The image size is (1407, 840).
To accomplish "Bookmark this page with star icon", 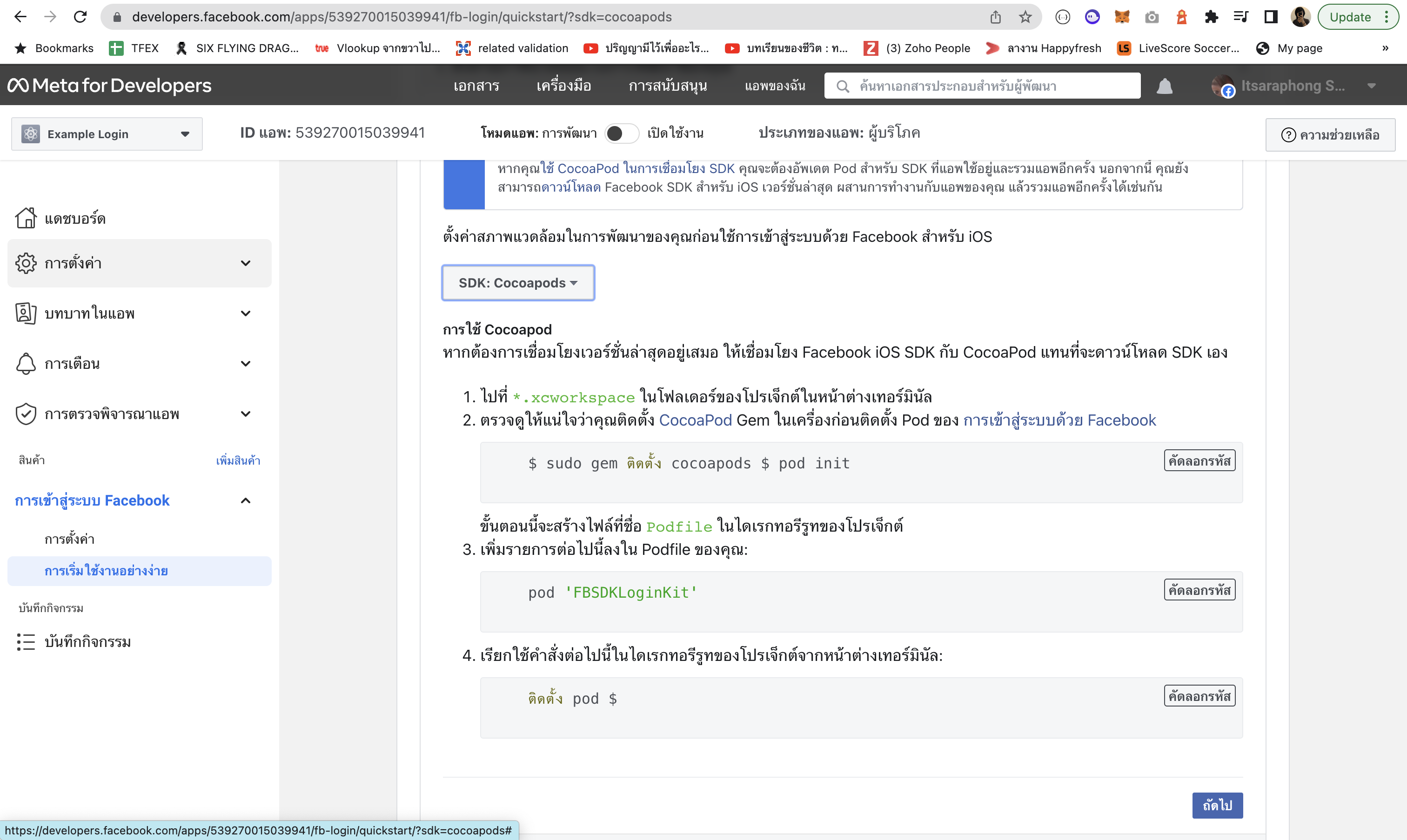I will (x=1025, y=17).
